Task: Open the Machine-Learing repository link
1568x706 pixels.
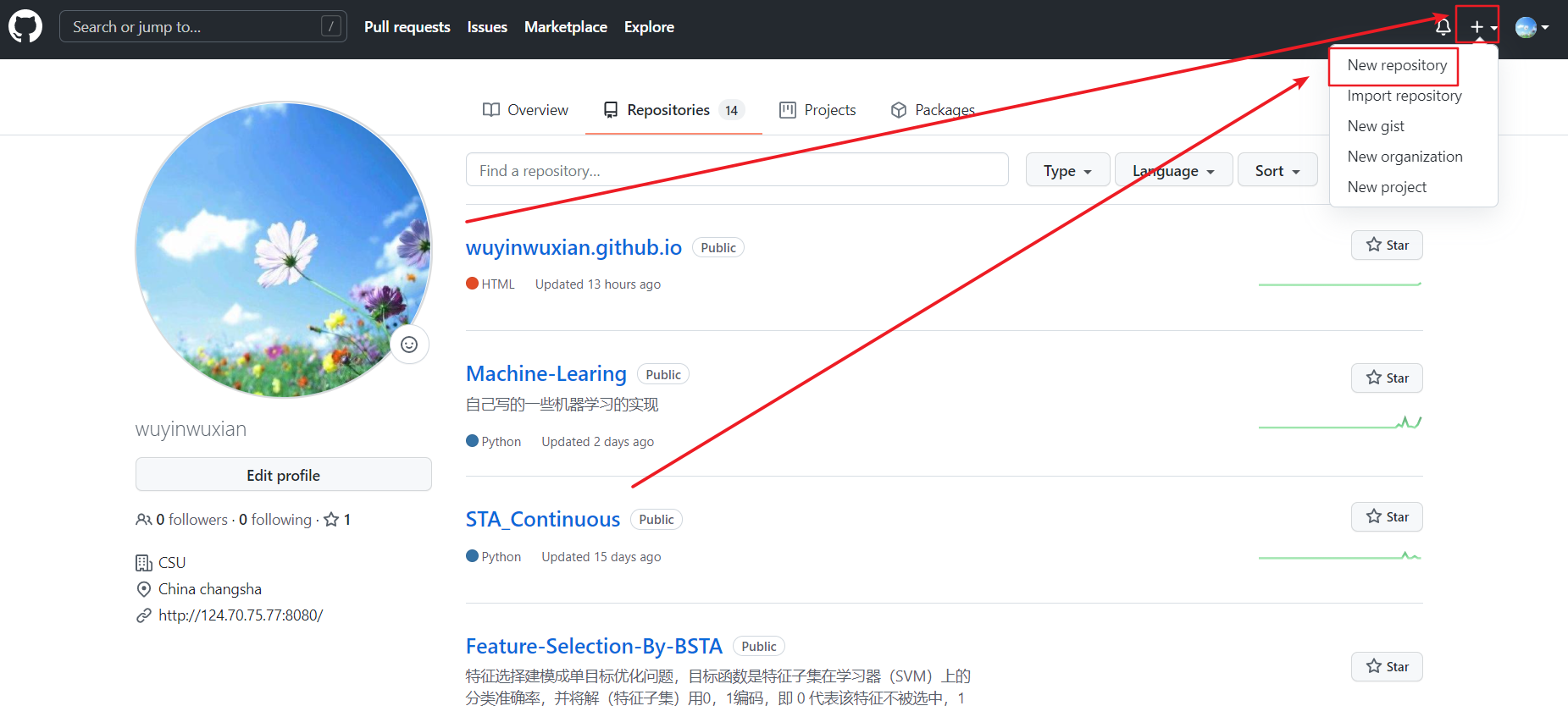Action: 546,373
